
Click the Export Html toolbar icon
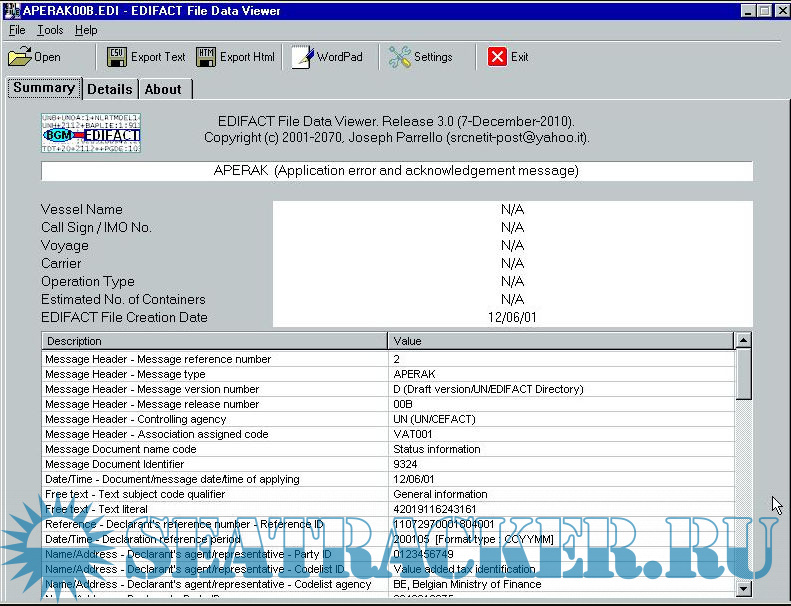[x=206, y=57]
